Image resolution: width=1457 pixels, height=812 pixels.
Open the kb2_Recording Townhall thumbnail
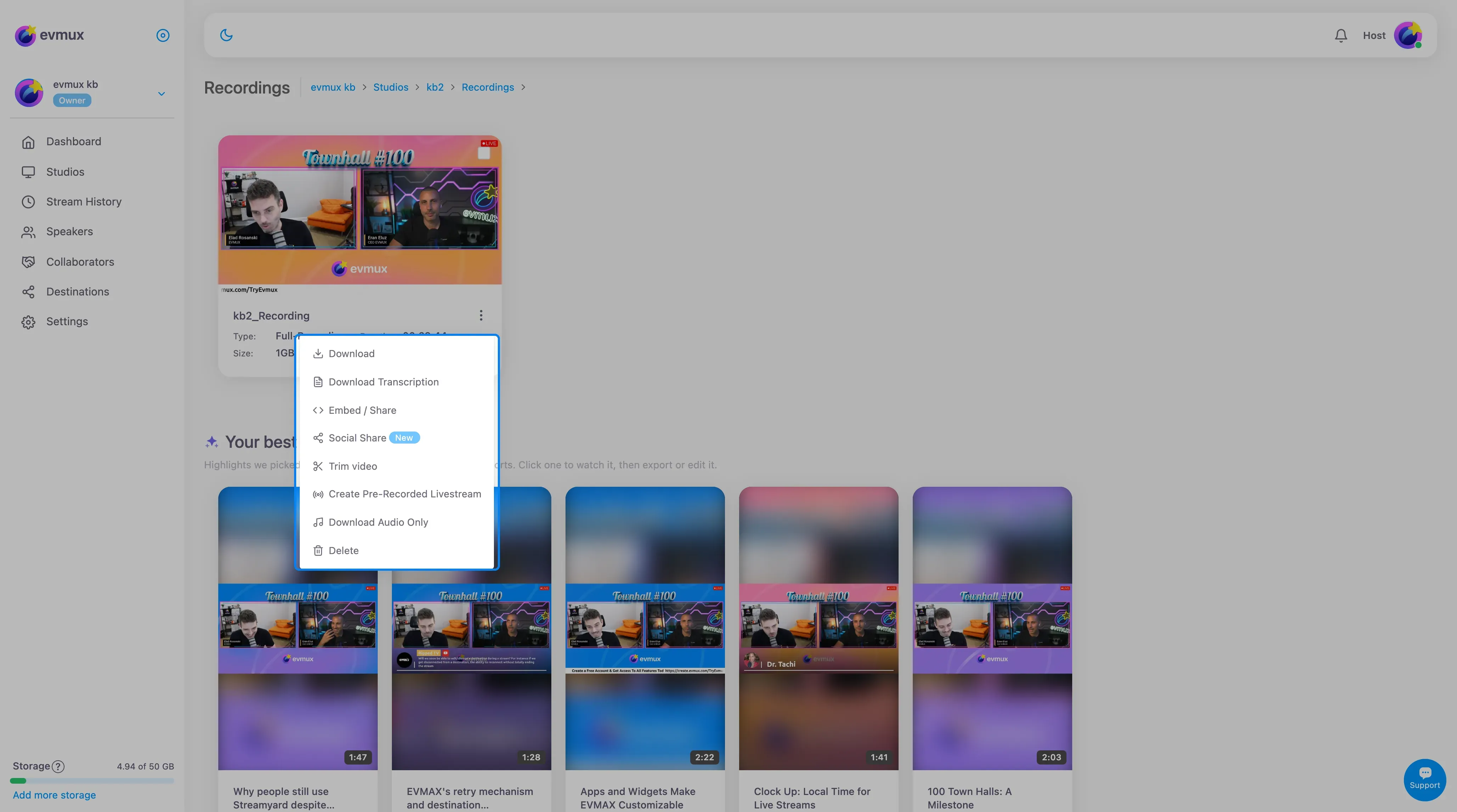tap(360, 210)
